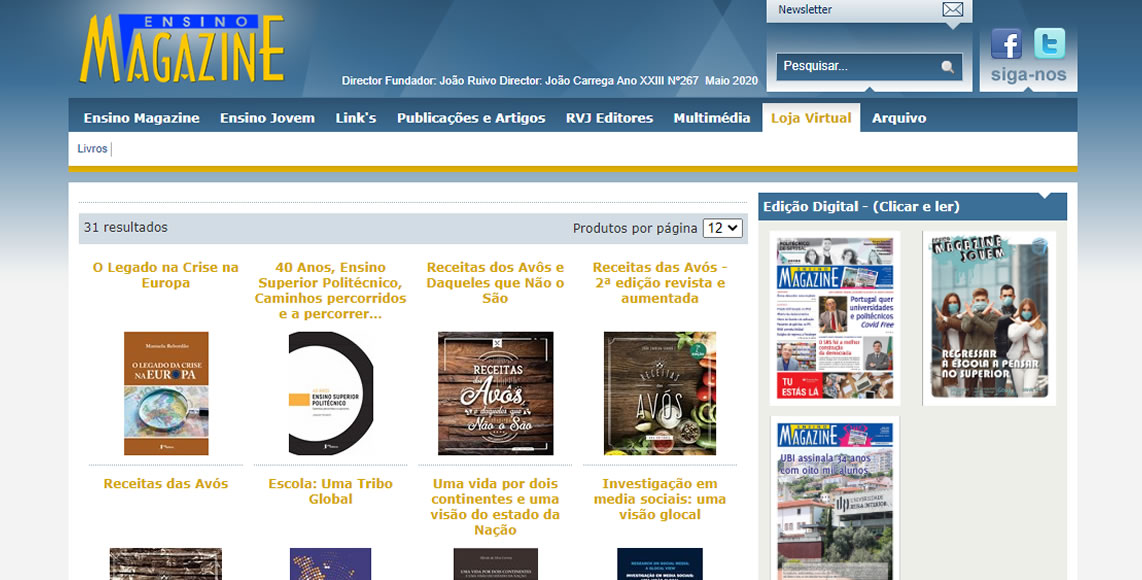Image resolution: width=1142 pixels, height=580 pixels.
Task: Click Uma vida por dois continentes cover
Action: (495, 564)
